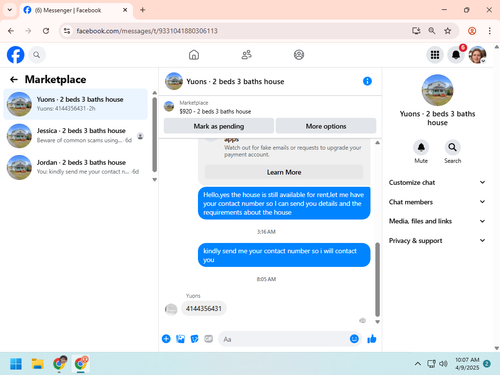This screenshot has width=500, height=375.
Task: Bookmark the page with the star icon
Action: point(448,31)
